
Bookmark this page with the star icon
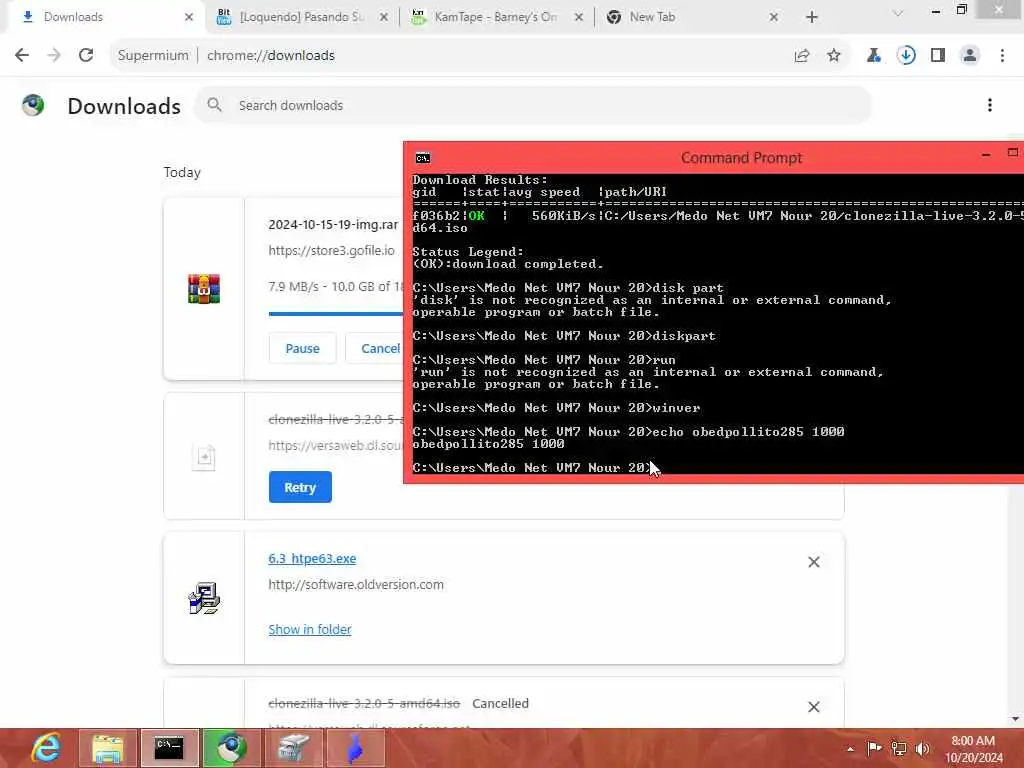[x=834, y=56]
